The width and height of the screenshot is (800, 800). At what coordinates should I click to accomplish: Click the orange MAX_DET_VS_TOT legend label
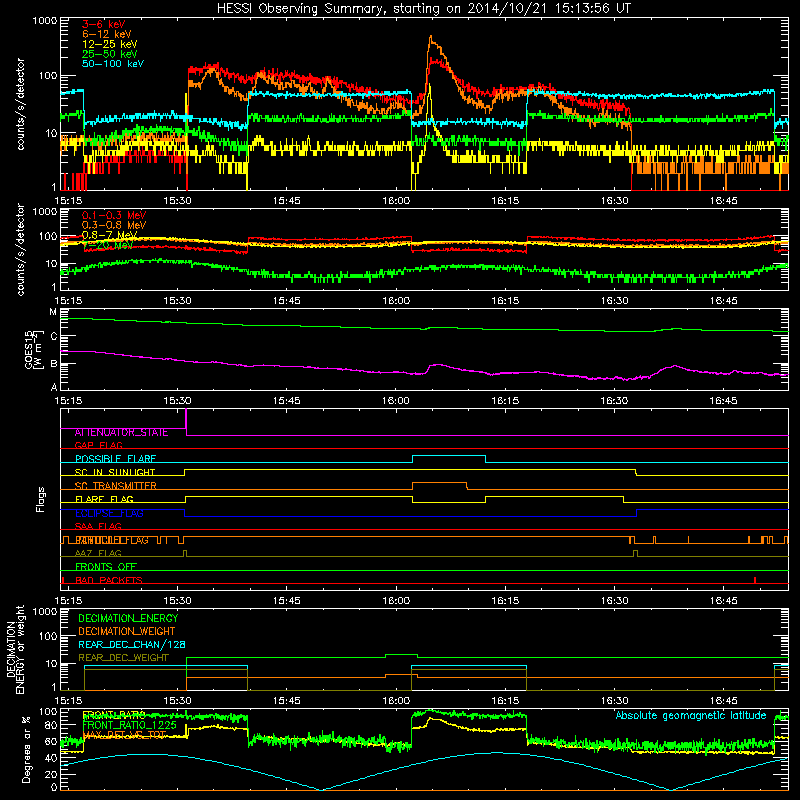point(124,735)
